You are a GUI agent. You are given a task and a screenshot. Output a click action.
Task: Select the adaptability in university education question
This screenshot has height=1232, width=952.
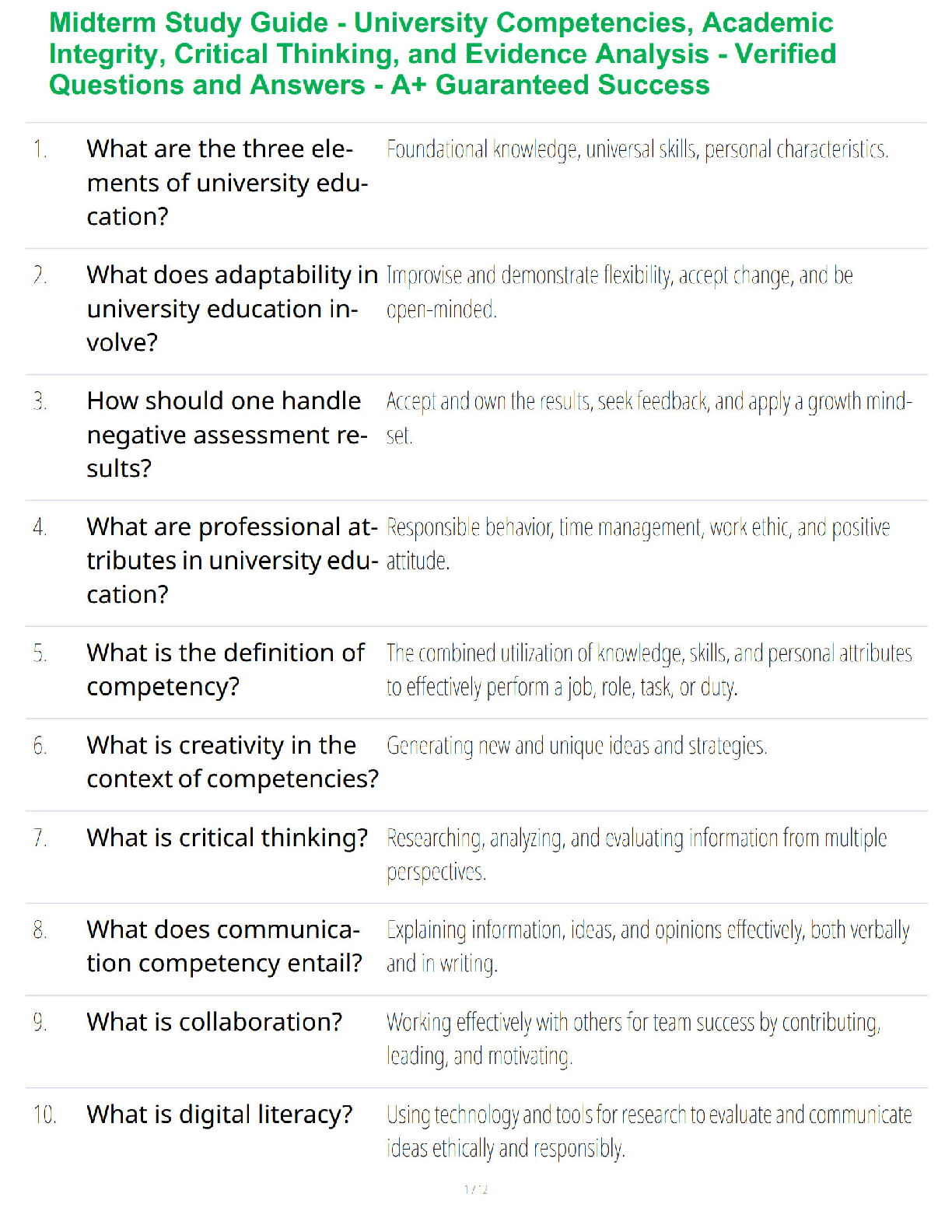point(233,309)
